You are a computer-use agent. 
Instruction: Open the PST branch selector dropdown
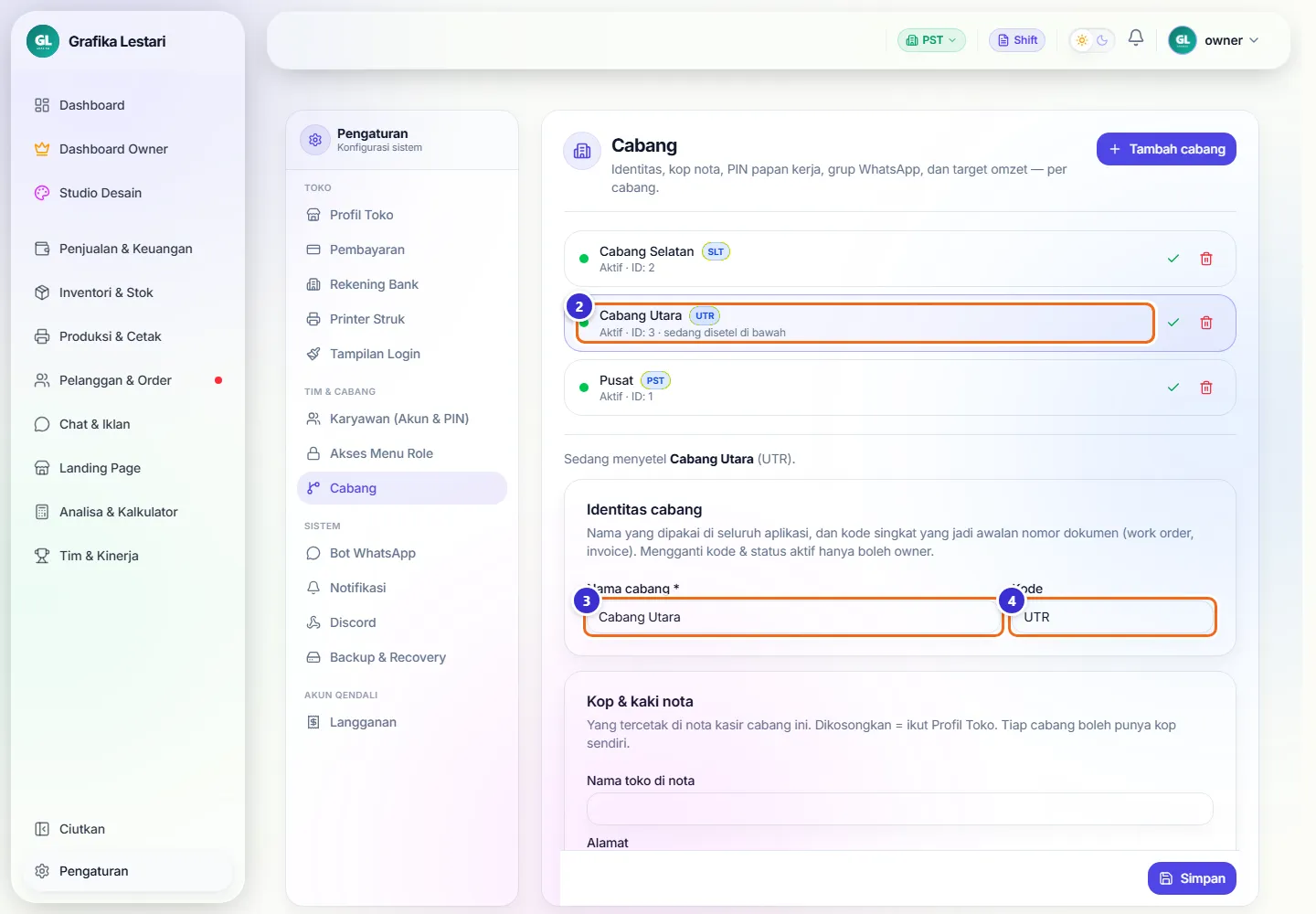point(931,40)
